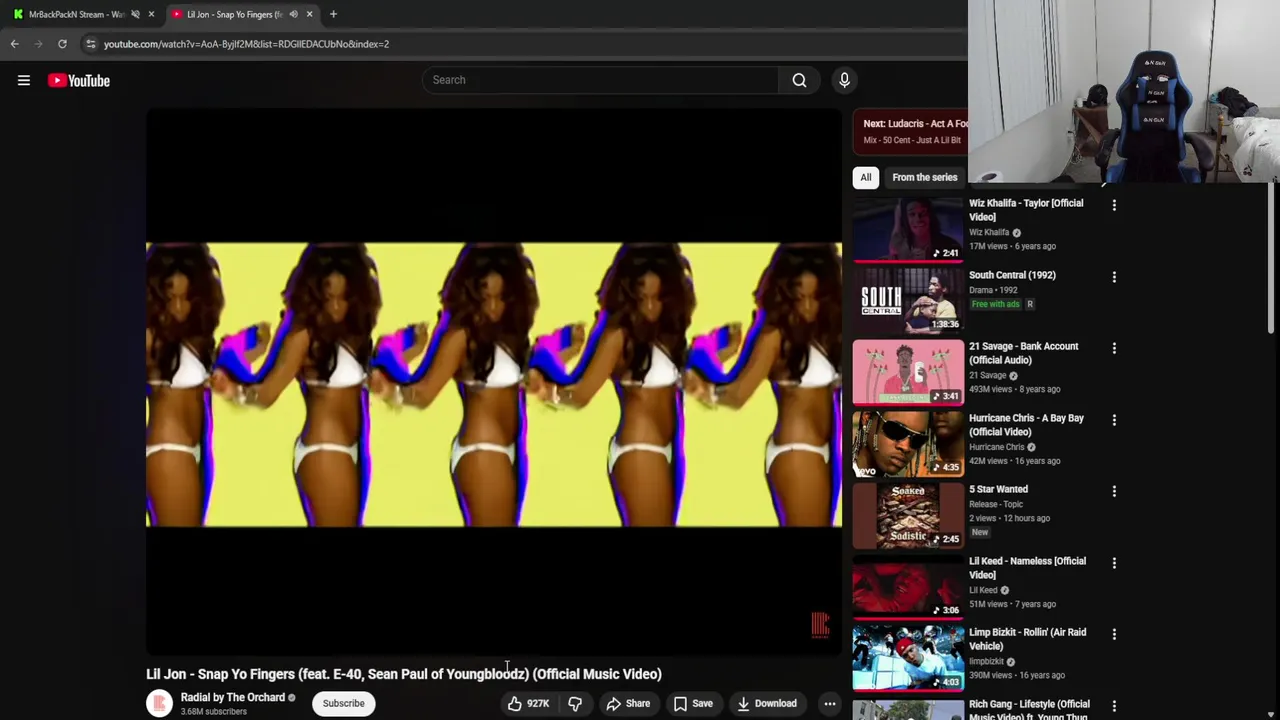Open the 21 Savage Bank Account thumbnail
The width and height of the screenshot is (1280, 720).
click(x=908, y=372)
